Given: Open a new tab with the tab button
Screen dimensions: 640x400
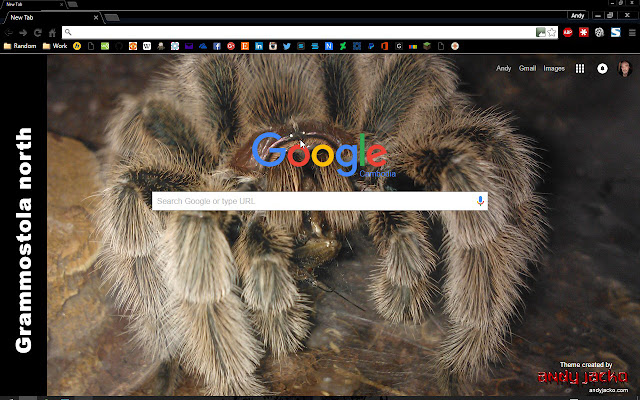Looking at the screenshot, I should [x=112, y=18].
